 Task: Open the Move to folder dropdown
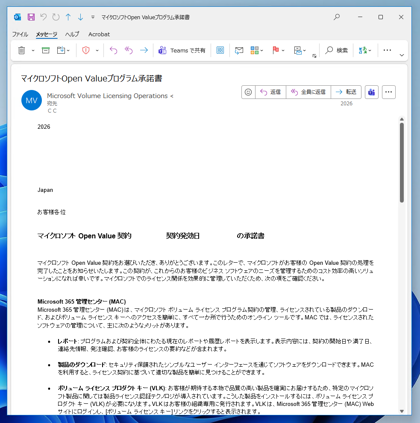tap(63, 50)
